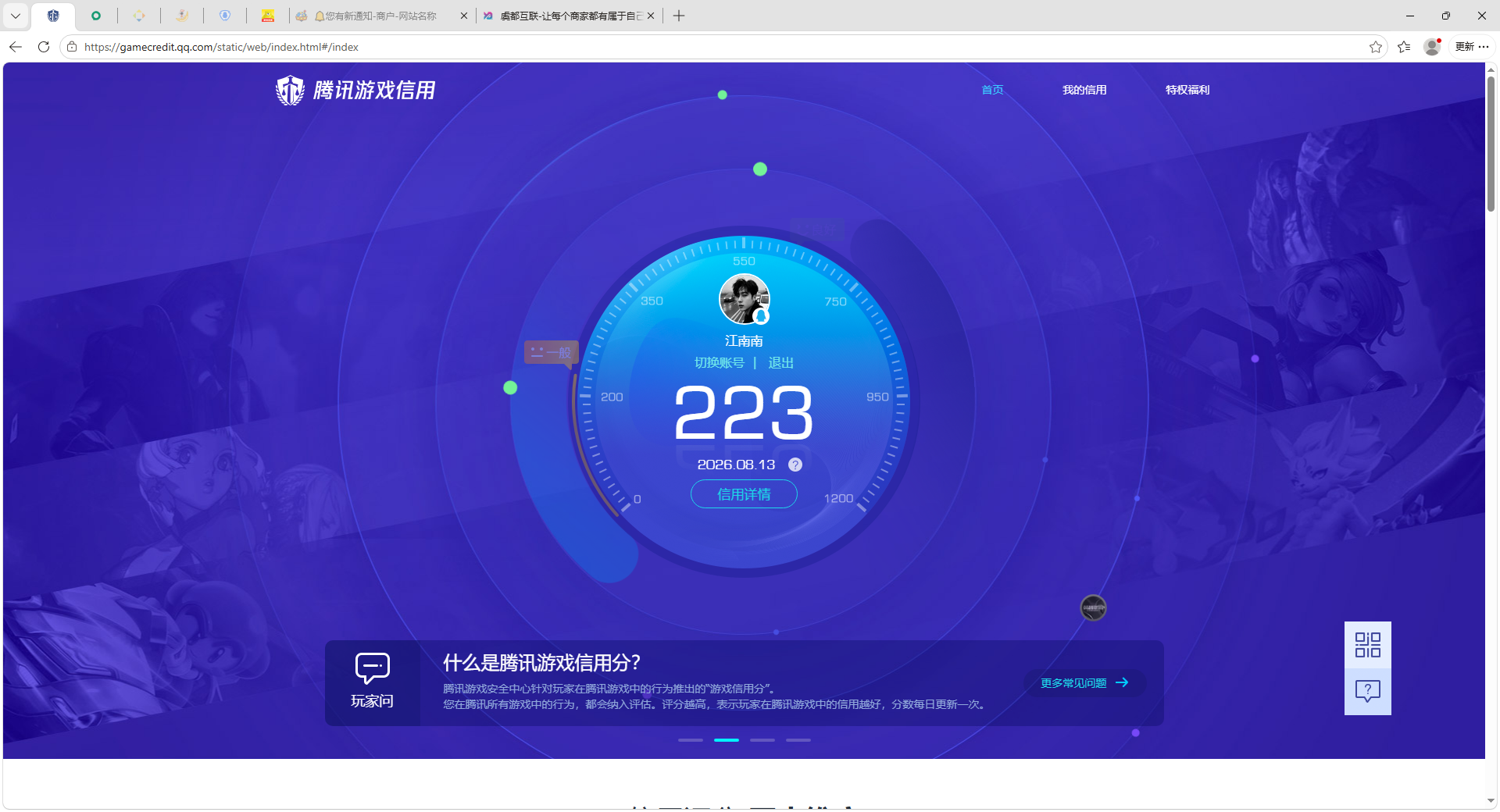This screenshot has height=812, width=1500.
Task: Switch to the green circle icon pinned tab
Action: 96,16
